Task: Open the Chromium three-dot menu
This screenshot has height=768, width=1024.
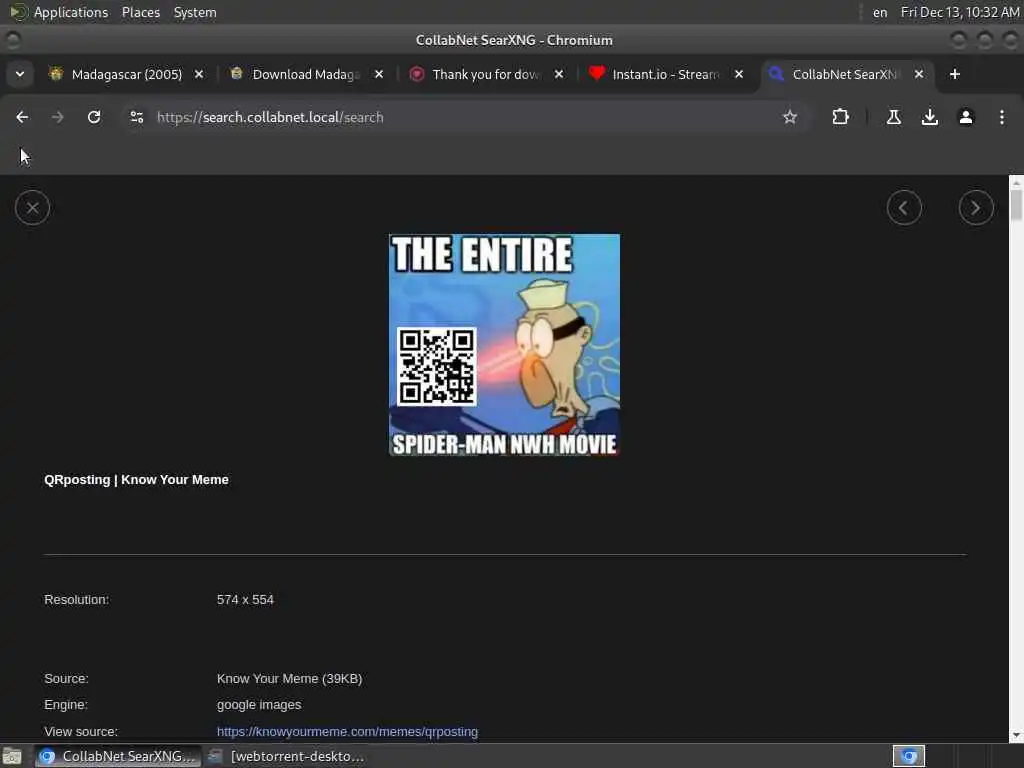Action: 1001,117
